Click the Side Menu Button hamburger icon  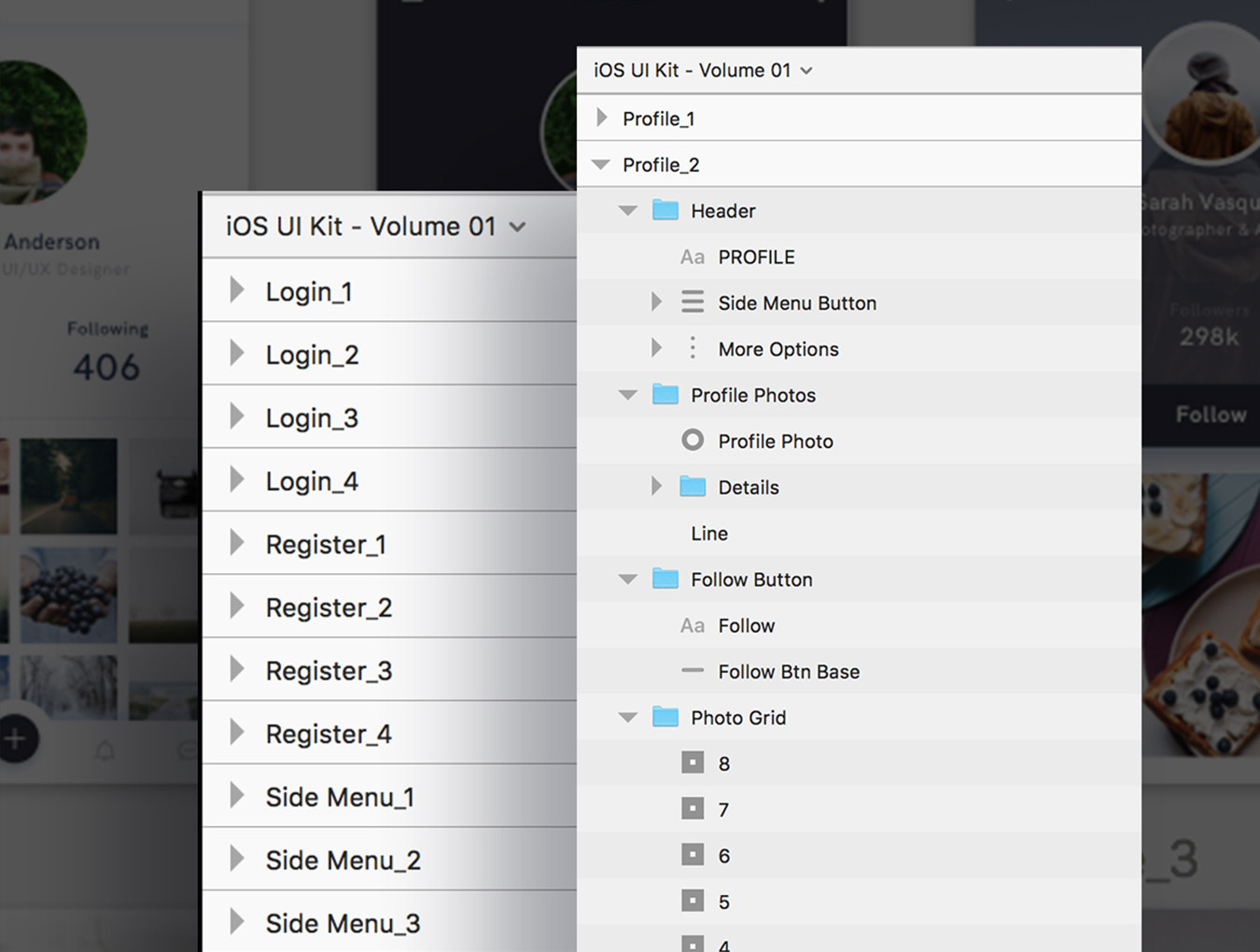click(692, 301)
